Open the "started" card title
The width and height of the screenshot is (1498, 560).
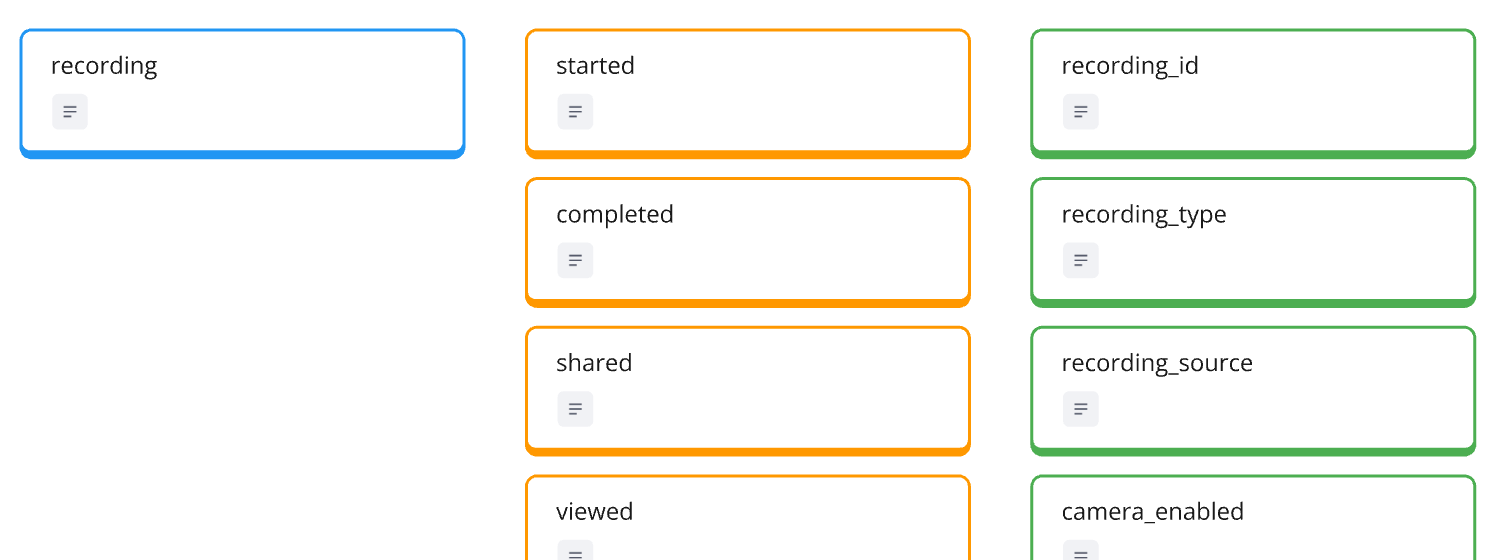click(595, 66)
